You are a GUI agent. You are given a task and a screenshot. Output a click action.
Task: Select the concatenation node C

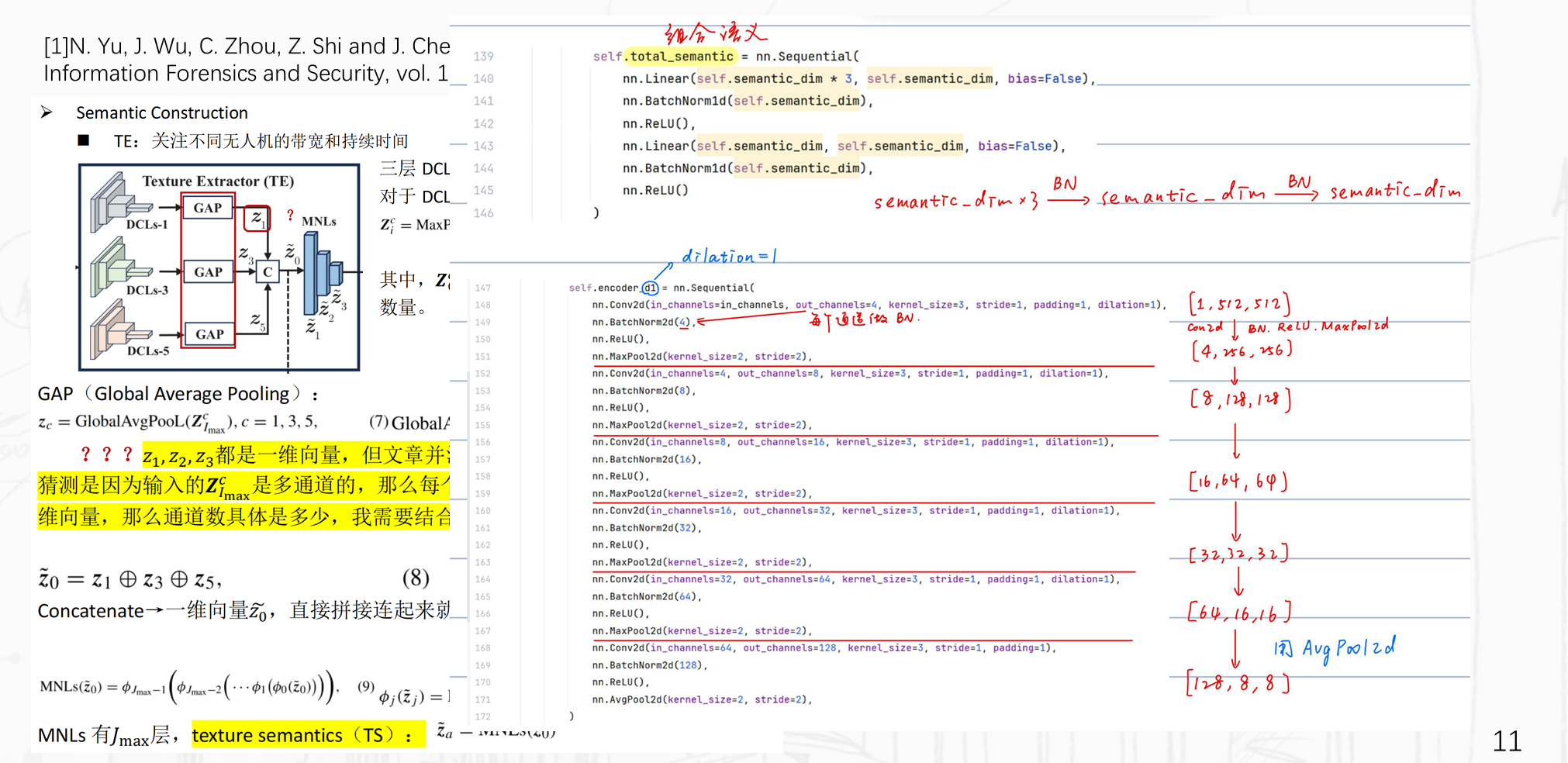tap(268, 273)
